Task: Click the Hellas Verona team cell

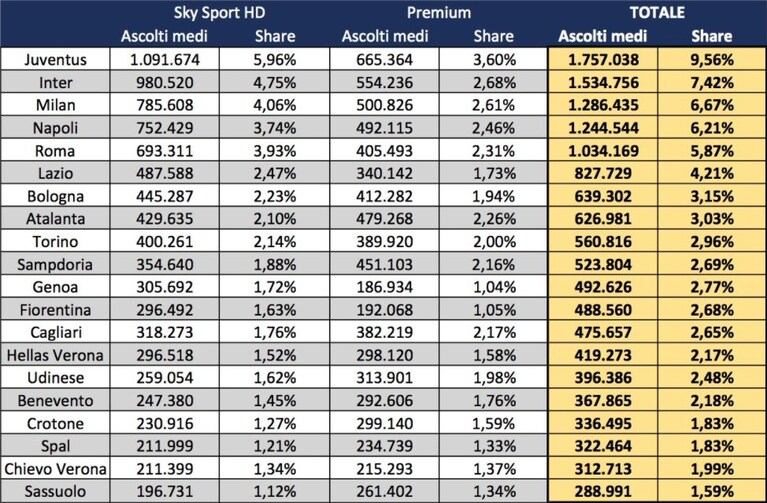Action: [55, 355]
